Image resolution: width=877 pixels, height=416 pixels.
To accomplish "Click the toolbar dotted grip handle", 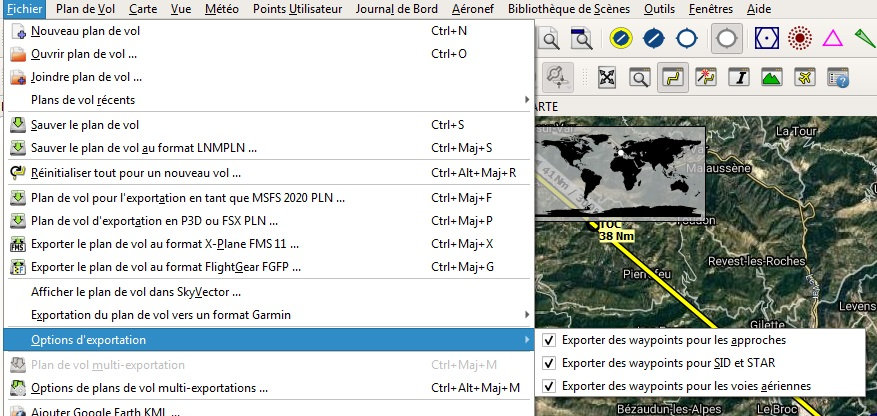I will click(x=586, y=77).
